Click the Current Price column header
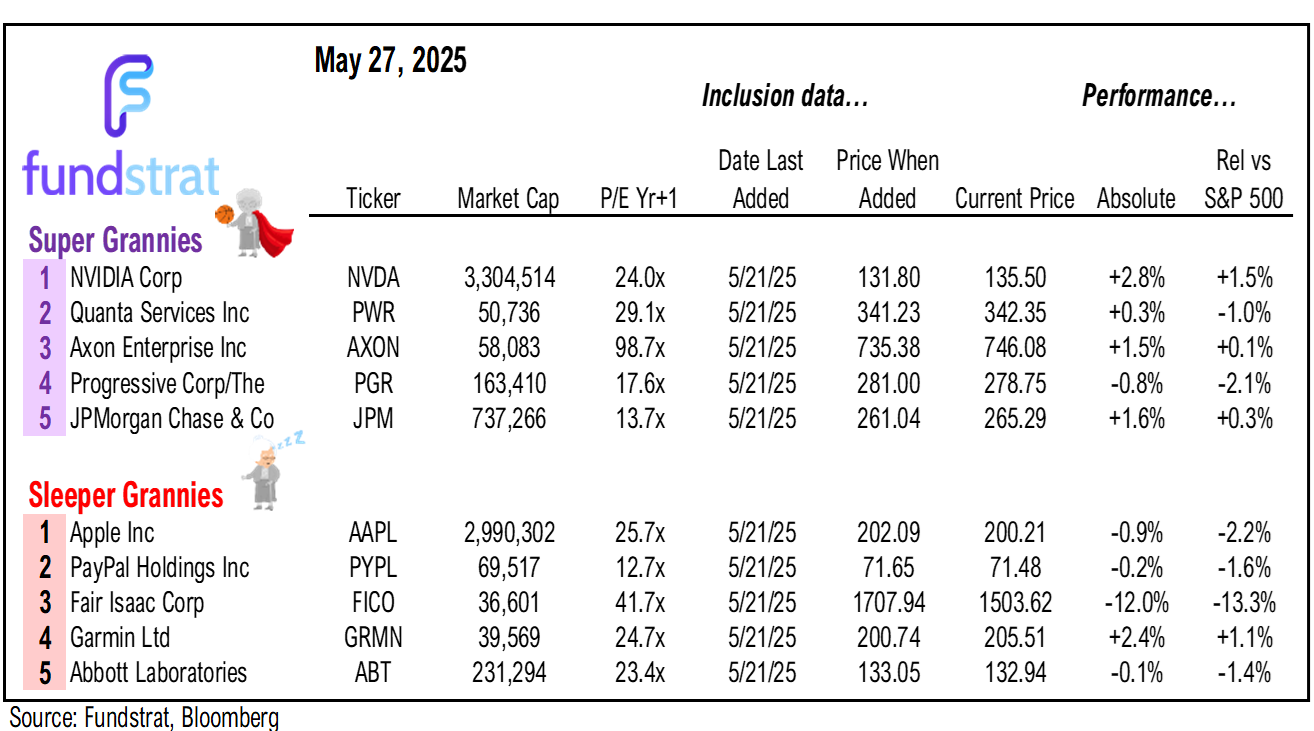1314x731 pixels. [x=1014, y=199]
